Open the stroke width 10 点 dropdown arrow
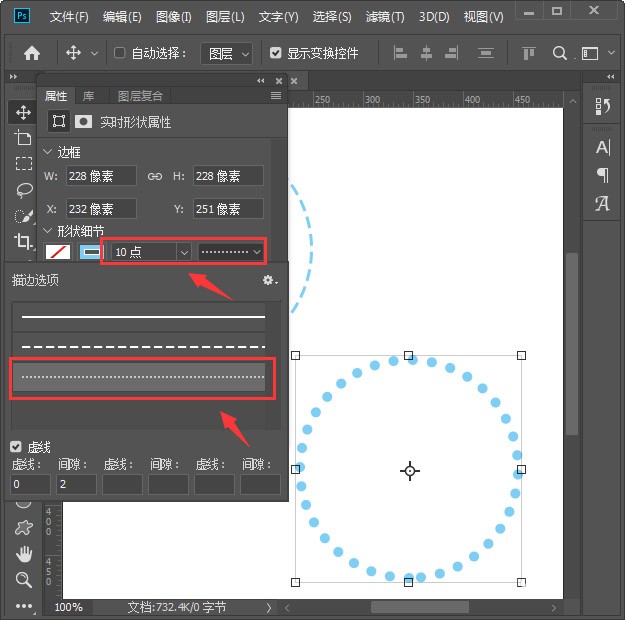 (184, 252)
